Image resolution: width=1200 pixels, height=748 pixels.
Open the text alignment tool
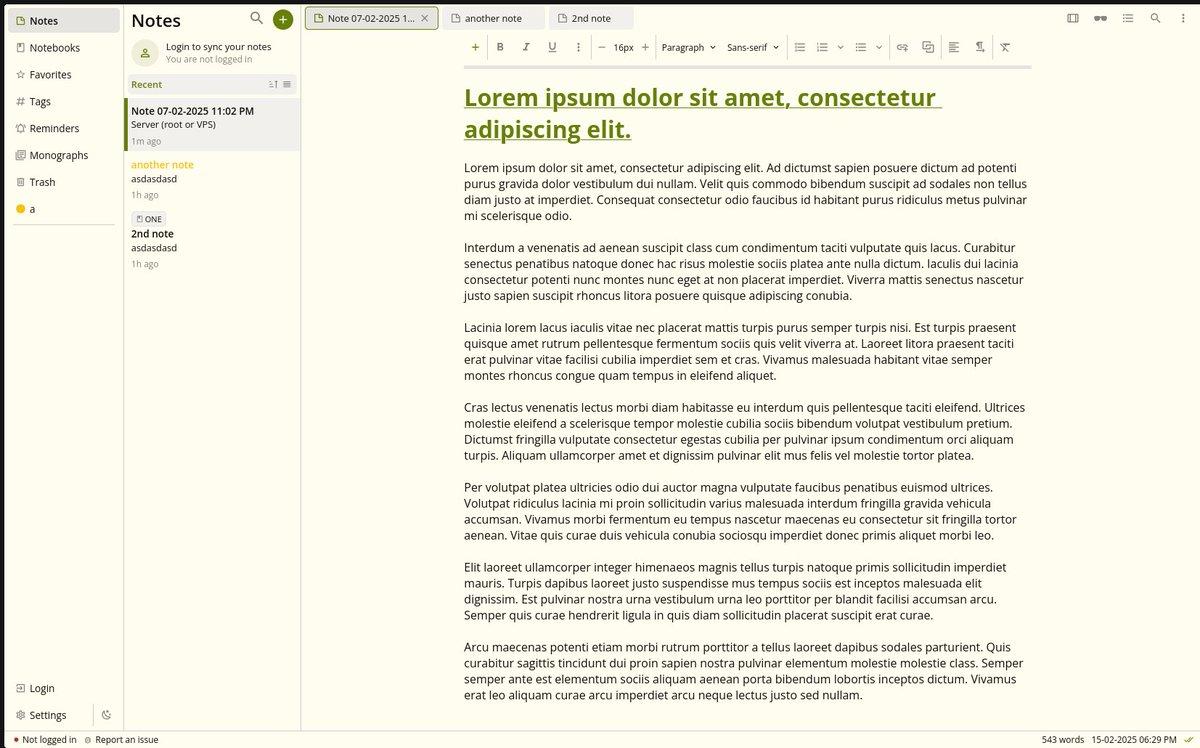click(x=954, y=47)
